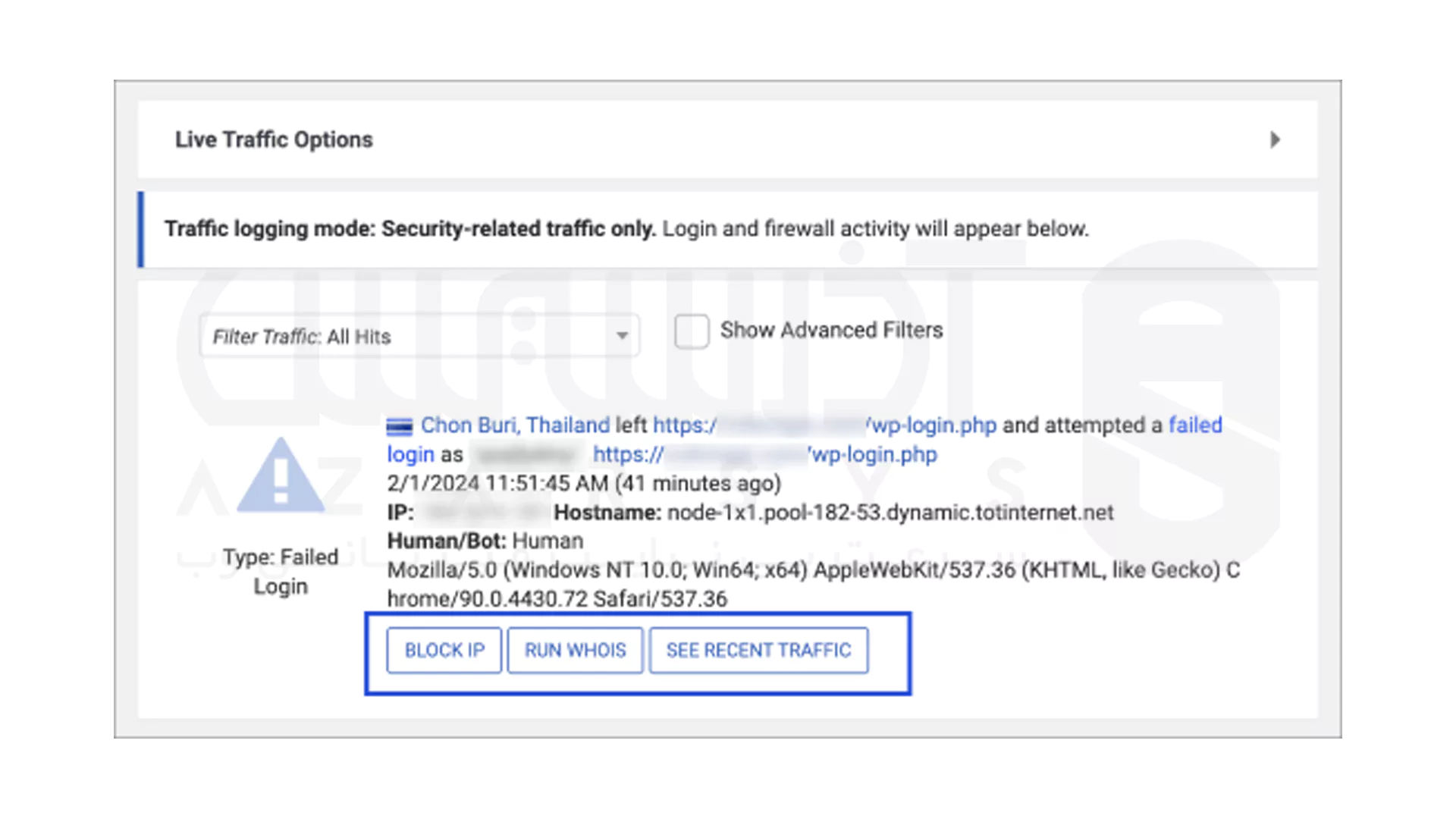1456x819 pixels.
Task: Open the Chon Buri, Thailand link
Action: [x=515, y=425]
